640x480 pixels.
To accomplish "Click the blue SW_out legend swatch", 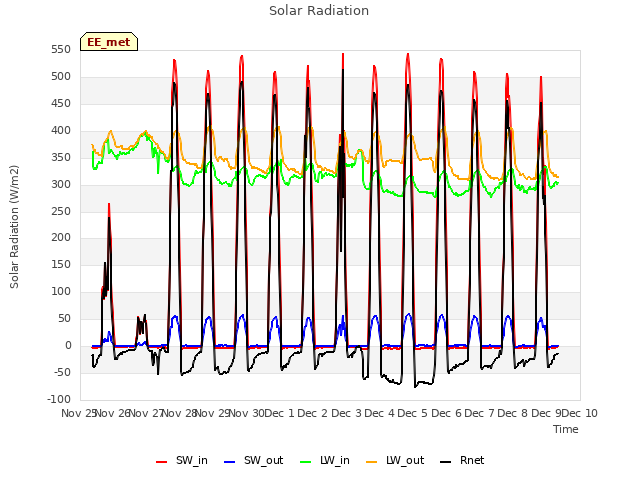I will pyautogui.click(x=230, y=462).
